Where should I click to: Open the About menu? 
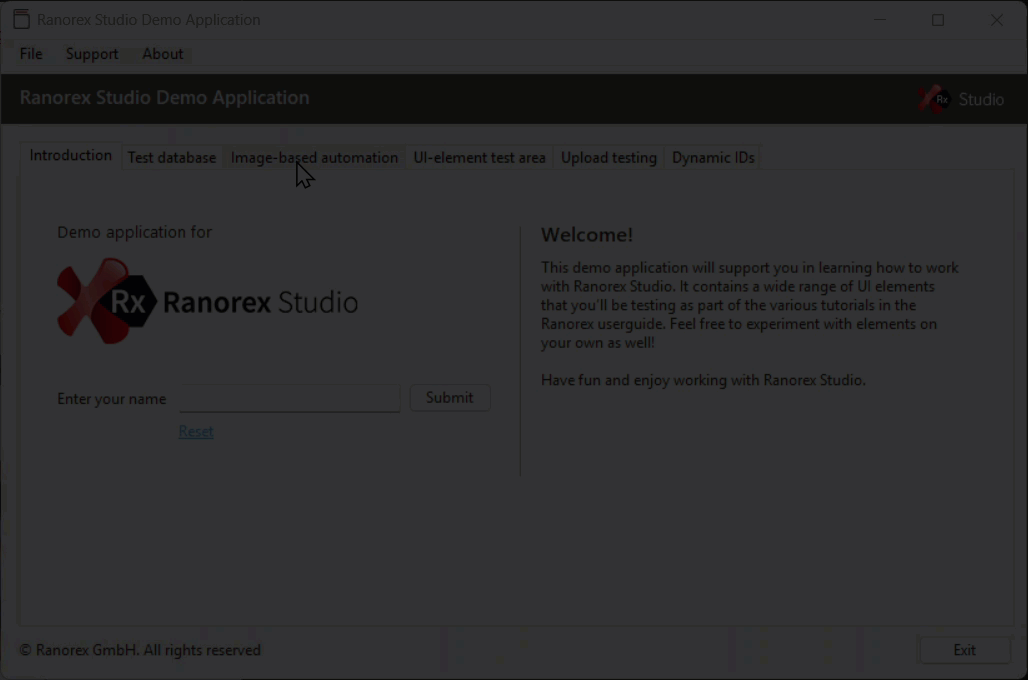(x=163, y=54)
